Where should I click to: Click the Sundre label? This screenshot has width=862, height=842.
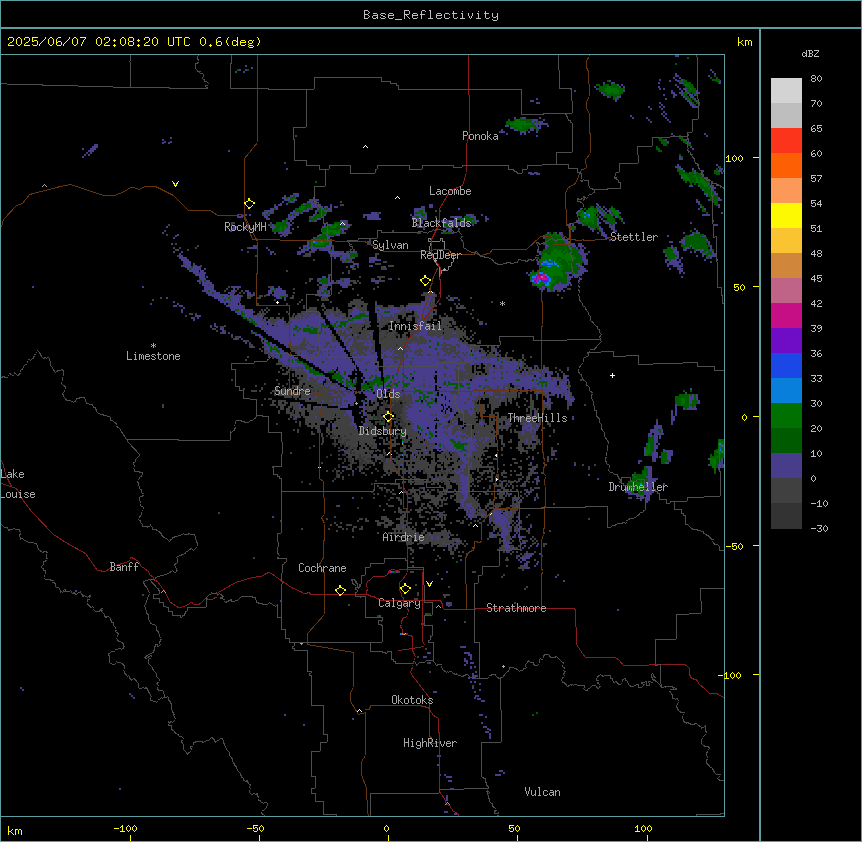[292, 391]
